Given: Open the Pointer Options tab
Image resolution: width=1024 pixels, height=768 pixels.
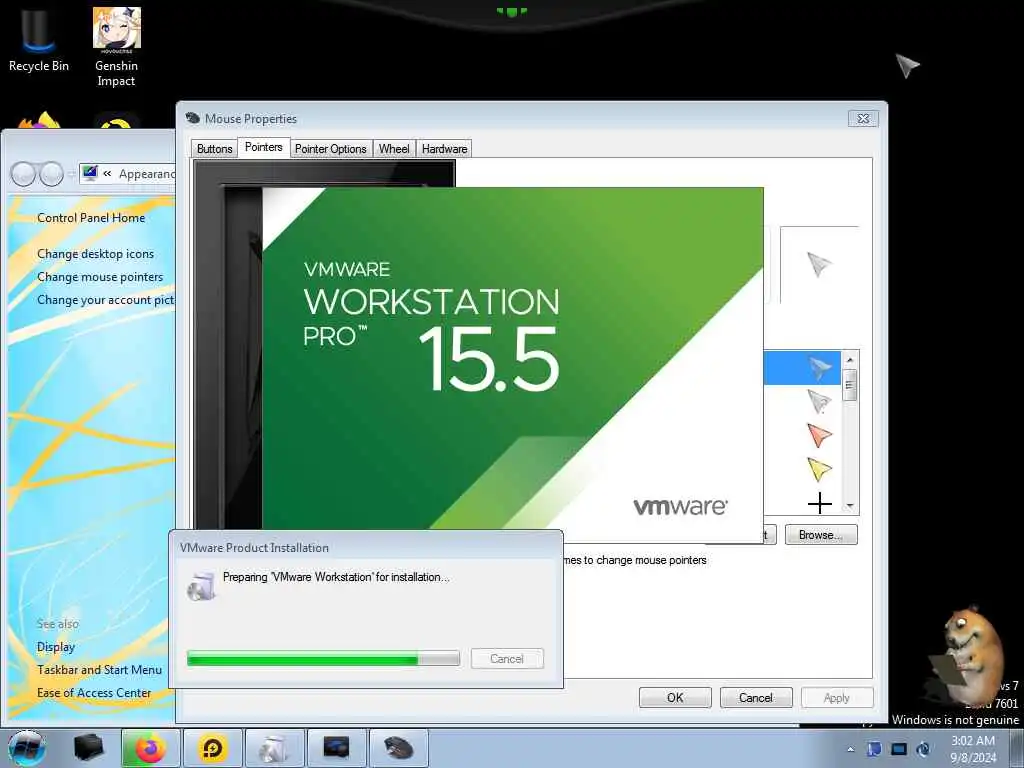Looking at the screenshot, I should (330, 149).
